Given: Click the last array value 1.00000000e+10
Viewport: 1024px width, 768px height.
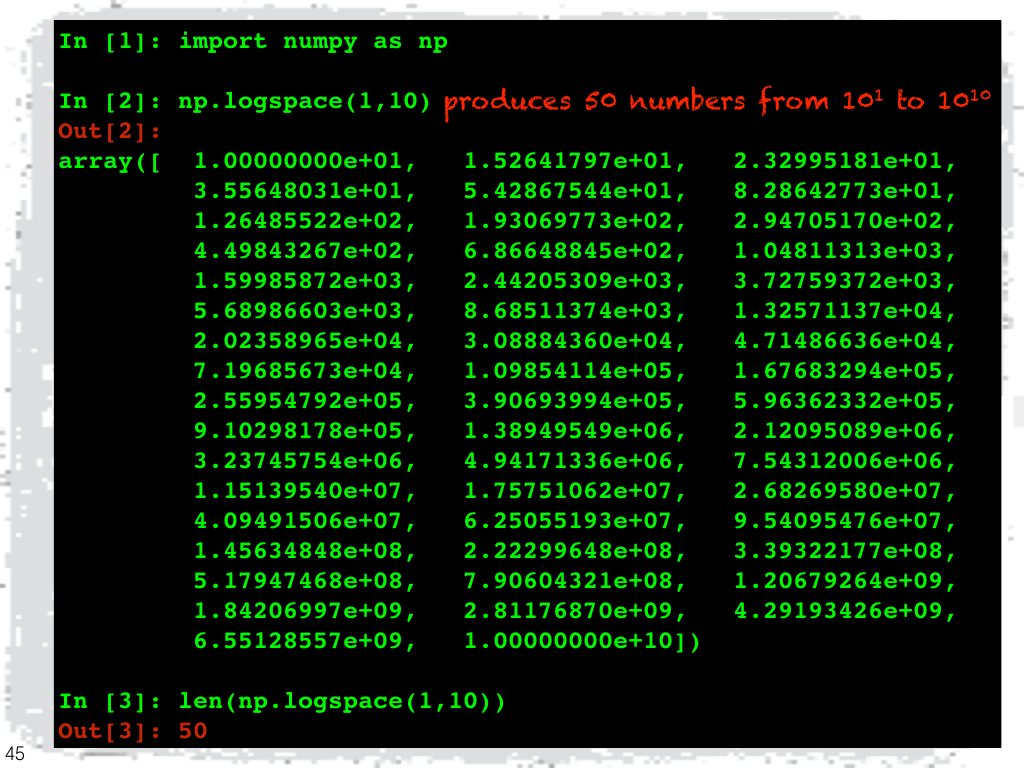Looking at the screenshot, I should coord(575,642).
